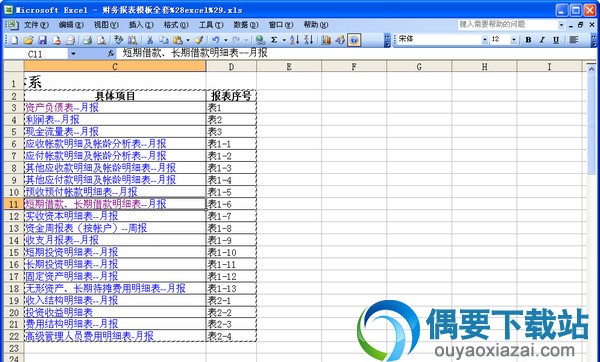Select row 11 header
This screenshot has width=600, height=362.
14,204
